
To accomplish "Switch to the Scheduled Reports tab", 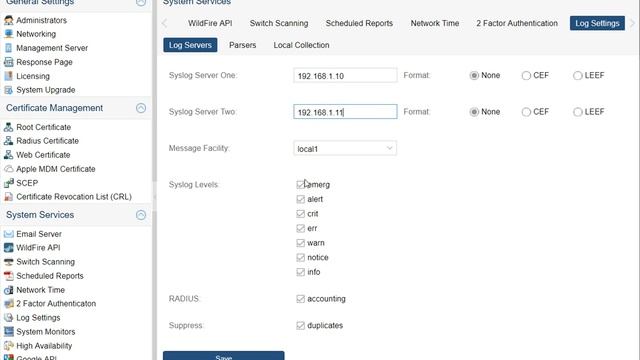I will (359, 23).
